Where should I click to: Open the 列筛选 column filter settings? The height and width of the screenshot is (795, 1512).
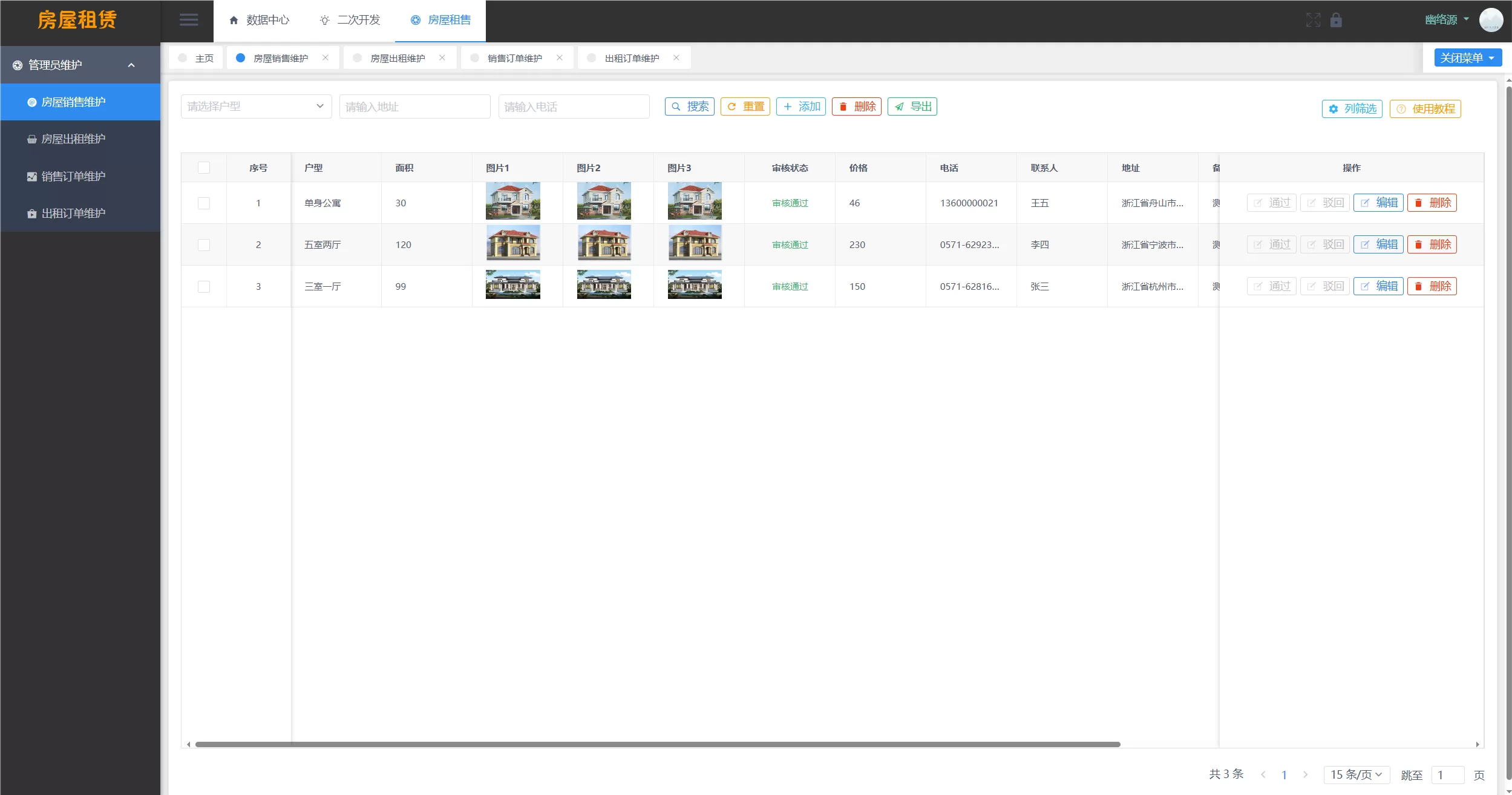tap(1352, 110)
